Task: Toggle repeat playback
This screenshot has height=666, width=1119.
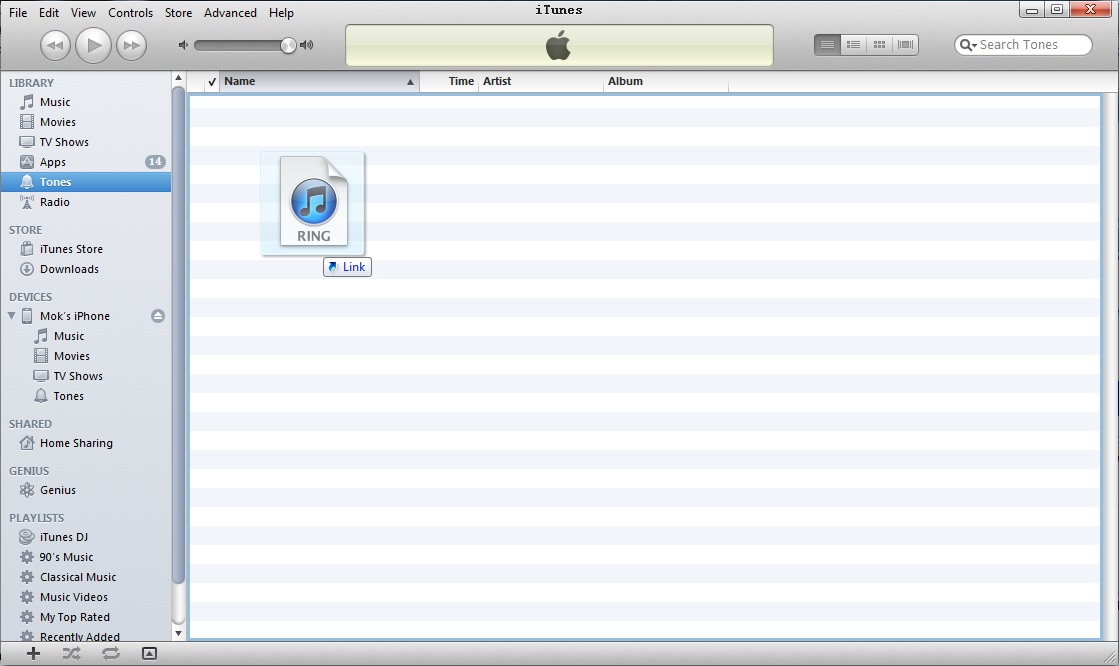Action: tap(111, 653)
